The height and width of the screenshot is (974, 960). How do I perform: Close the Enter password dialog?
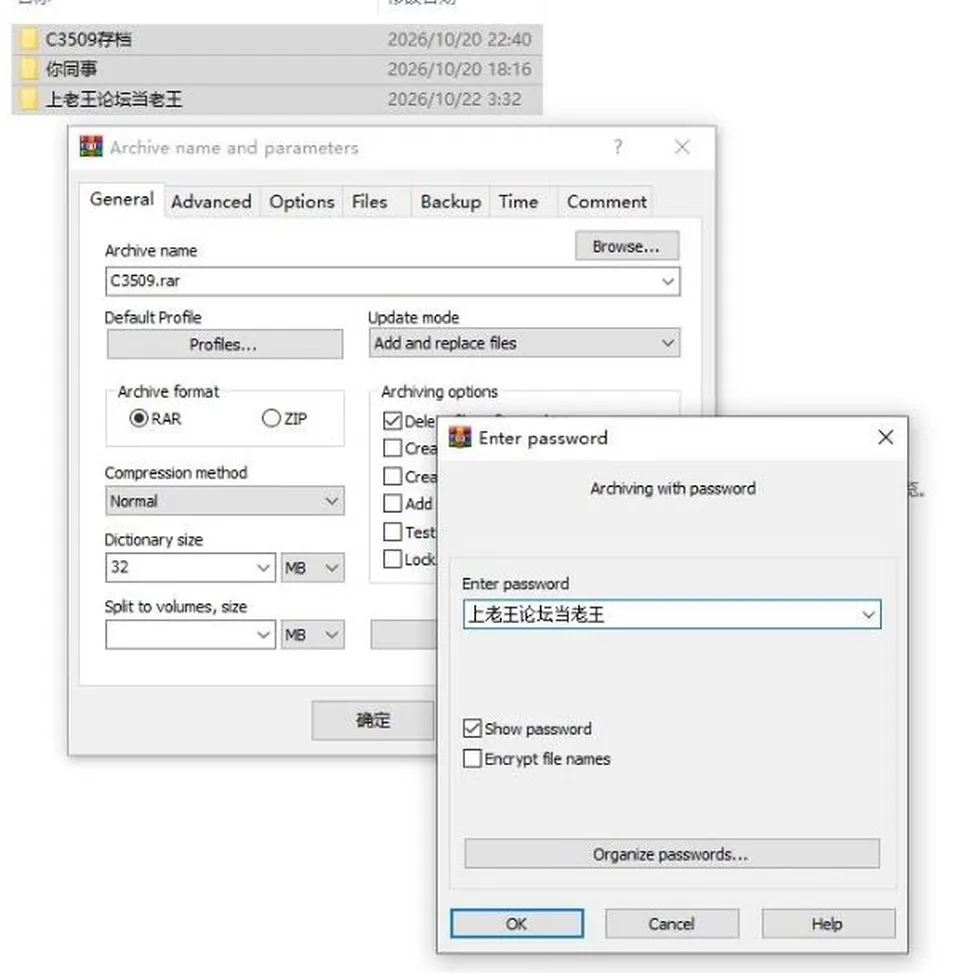pyautogui.click(x=885, y=437)
